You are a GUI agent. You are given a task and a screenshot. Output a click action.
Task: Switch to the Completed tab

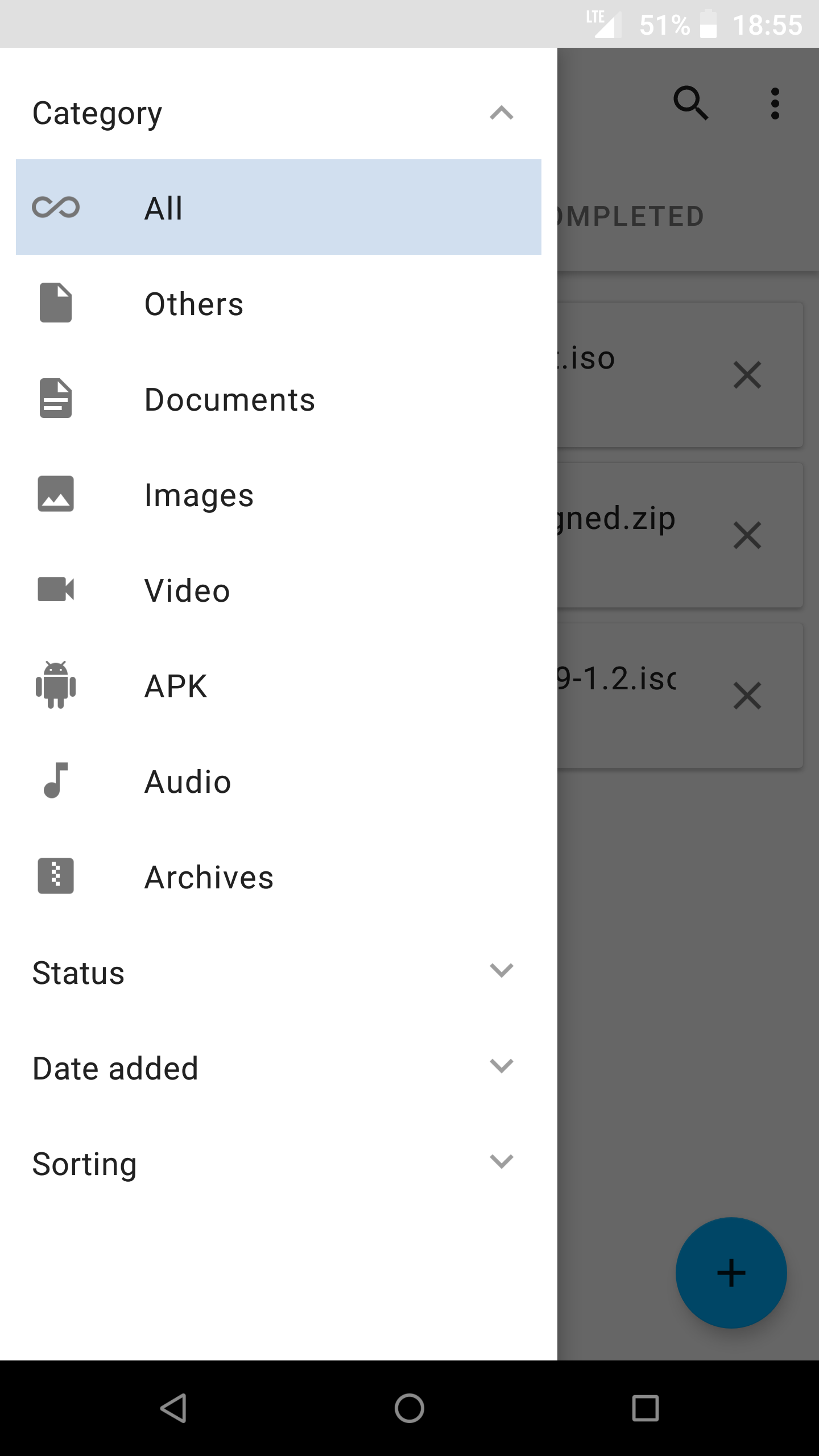pos(631,217)
